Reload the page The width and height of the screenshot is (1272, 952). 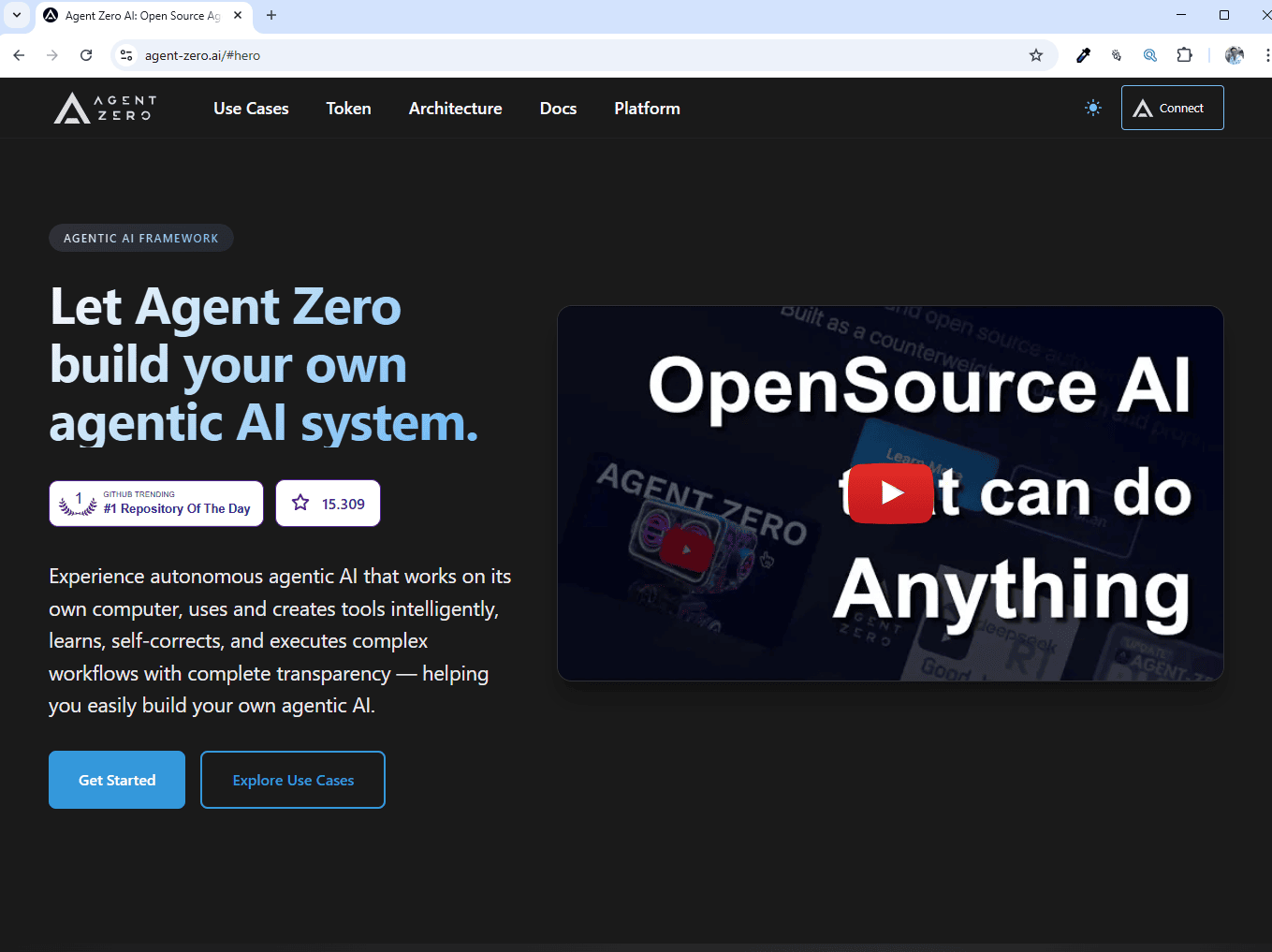pyautogui.click(x=86, y=55)
